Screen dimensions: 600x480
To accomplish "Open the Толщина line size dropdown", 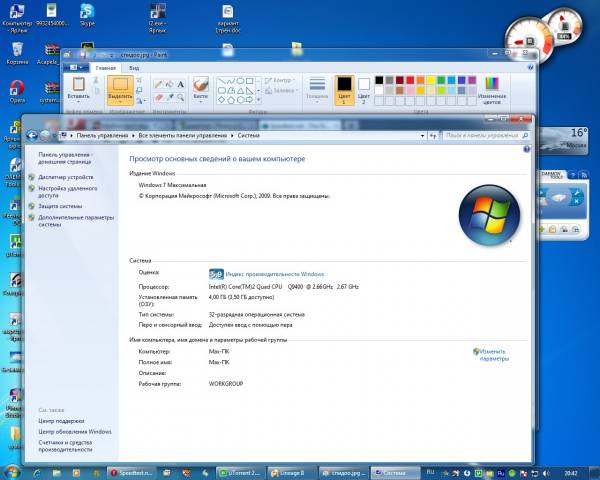I will click(x=317, y=90).
